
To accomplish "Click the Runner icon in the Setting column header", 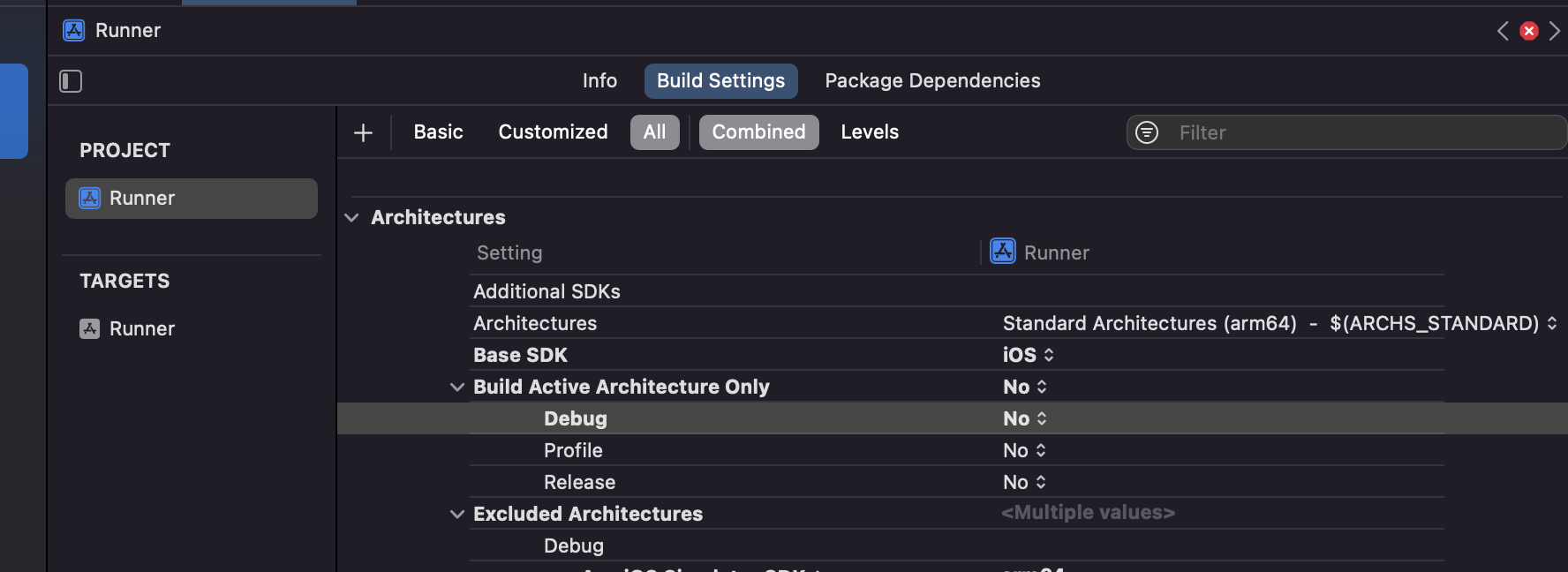I will [x=1003, y=252].
